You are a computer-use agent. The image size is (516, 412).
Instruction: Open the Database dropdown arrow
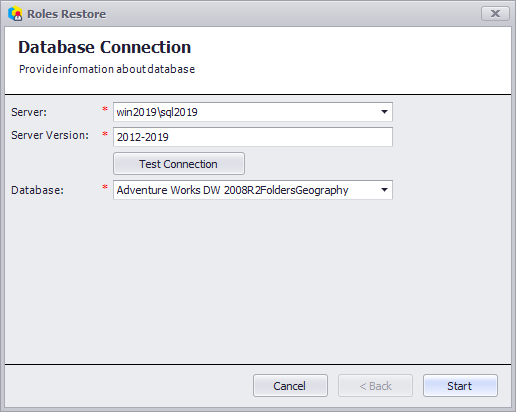pos(384,190)
